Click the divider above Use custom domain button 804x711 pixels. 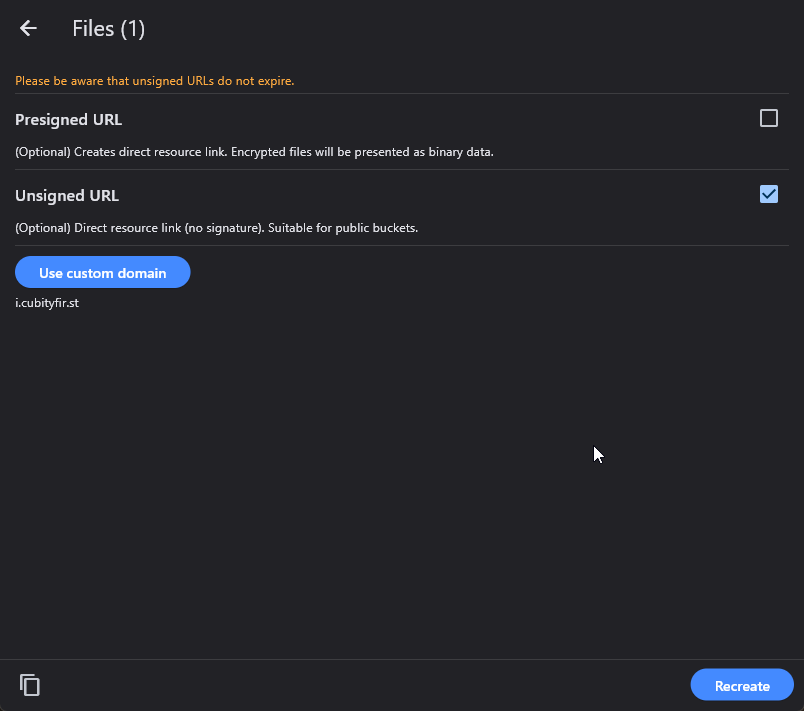tap(400, 246)
